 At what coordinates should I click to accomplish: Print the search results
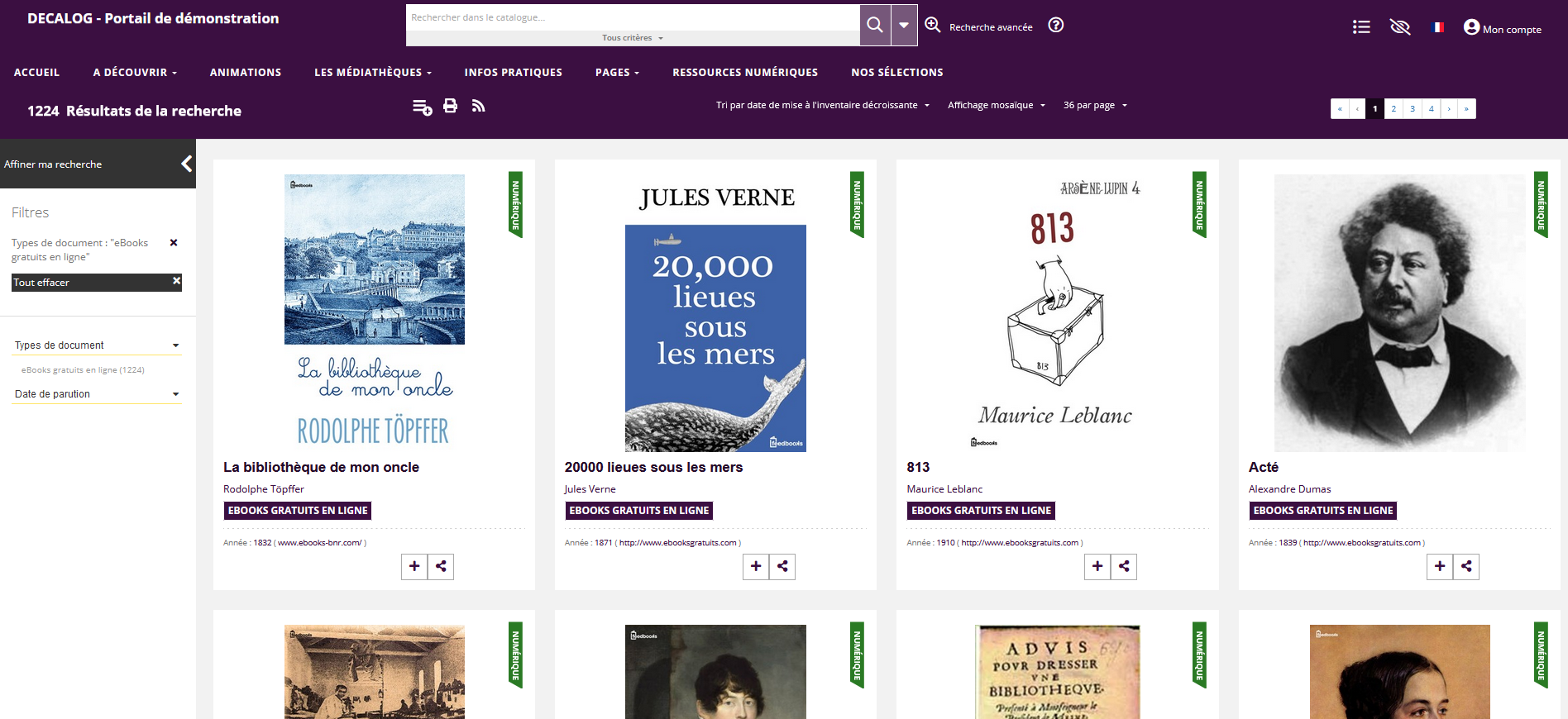[450, 106]
